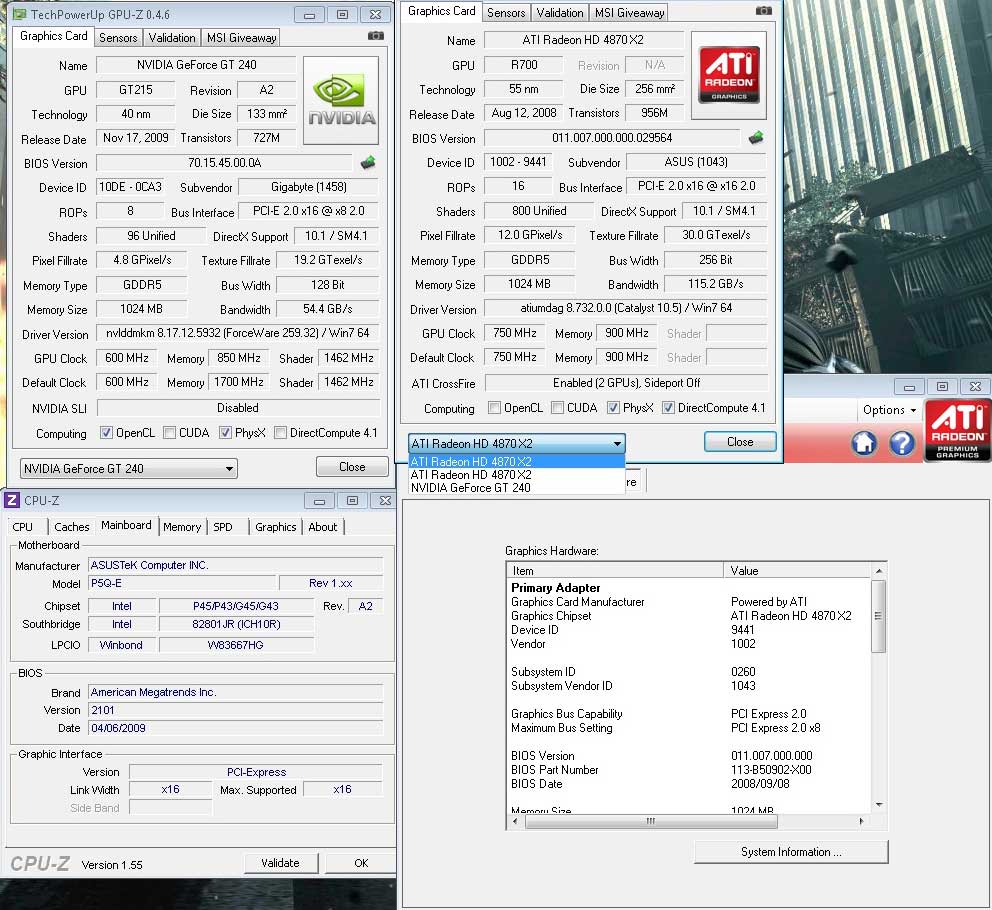
Task: Click the CPU-Z purple Z title icon
Action: (11, 500)
